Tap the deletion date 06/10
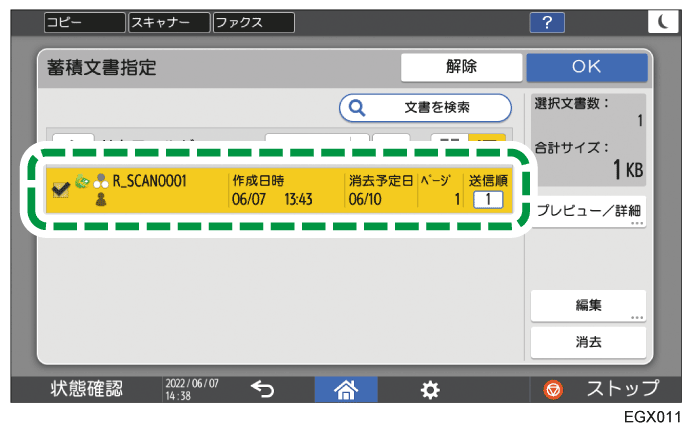Image resolution: width=691 pixels, height=427 pixels. click(x=365, y=200)
